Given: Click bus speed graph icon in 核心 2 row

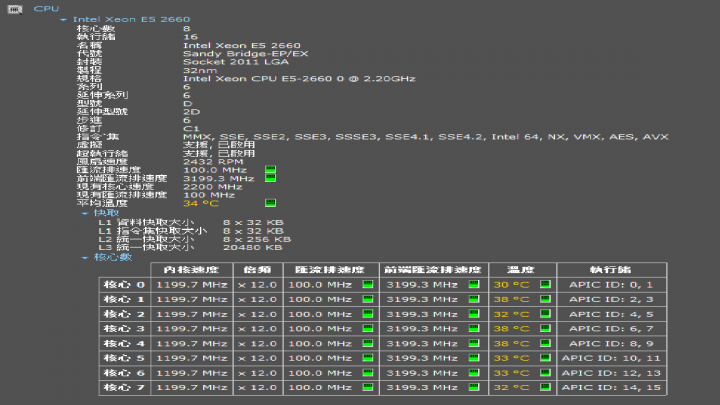Looking at the screenshot, I should coord(368,314).
